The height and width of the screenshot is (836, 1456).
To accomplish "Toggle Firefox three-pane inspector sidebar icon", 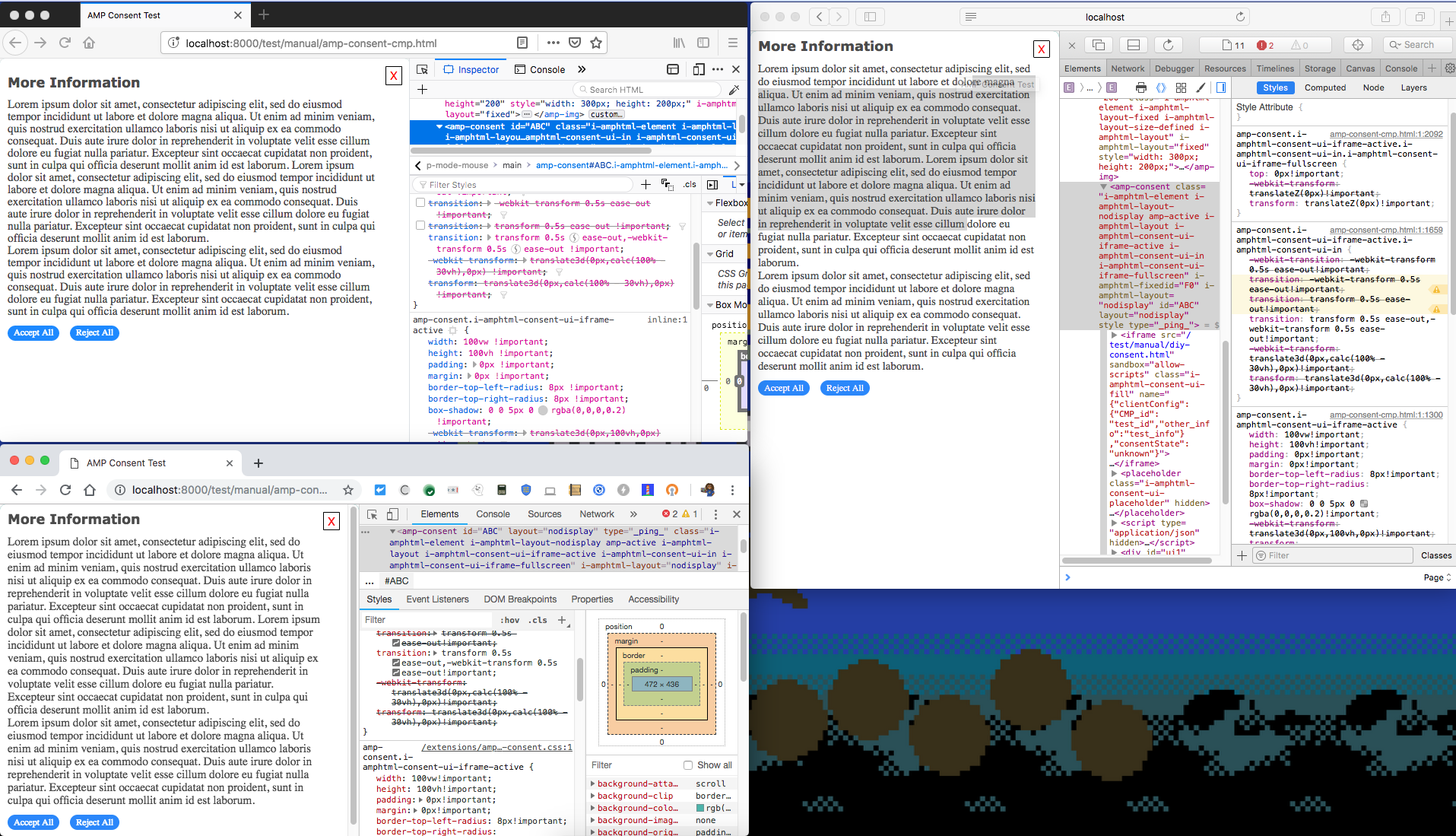I will 712,184.
